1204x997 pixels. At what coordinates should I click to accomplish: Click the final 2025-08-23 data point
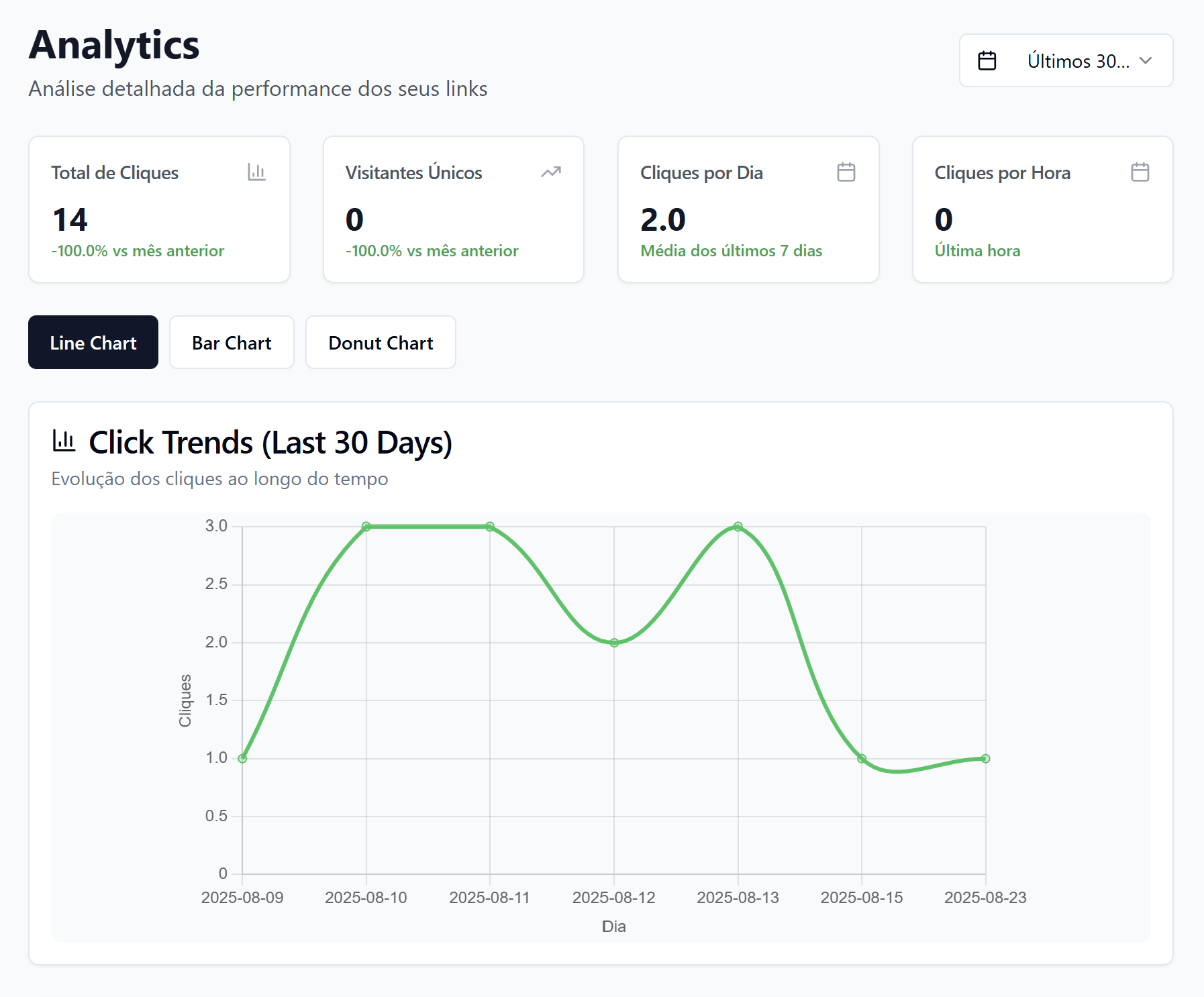[985, 758]
